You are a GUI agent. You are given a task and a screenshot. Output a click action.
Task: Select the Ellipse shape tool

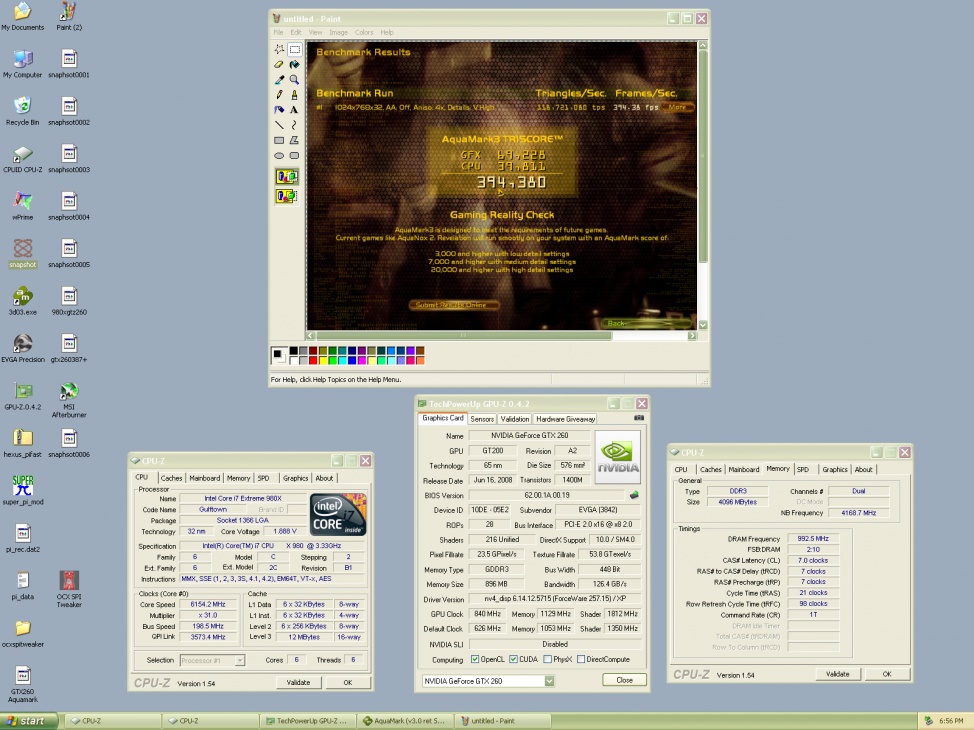tap(279, 155)
